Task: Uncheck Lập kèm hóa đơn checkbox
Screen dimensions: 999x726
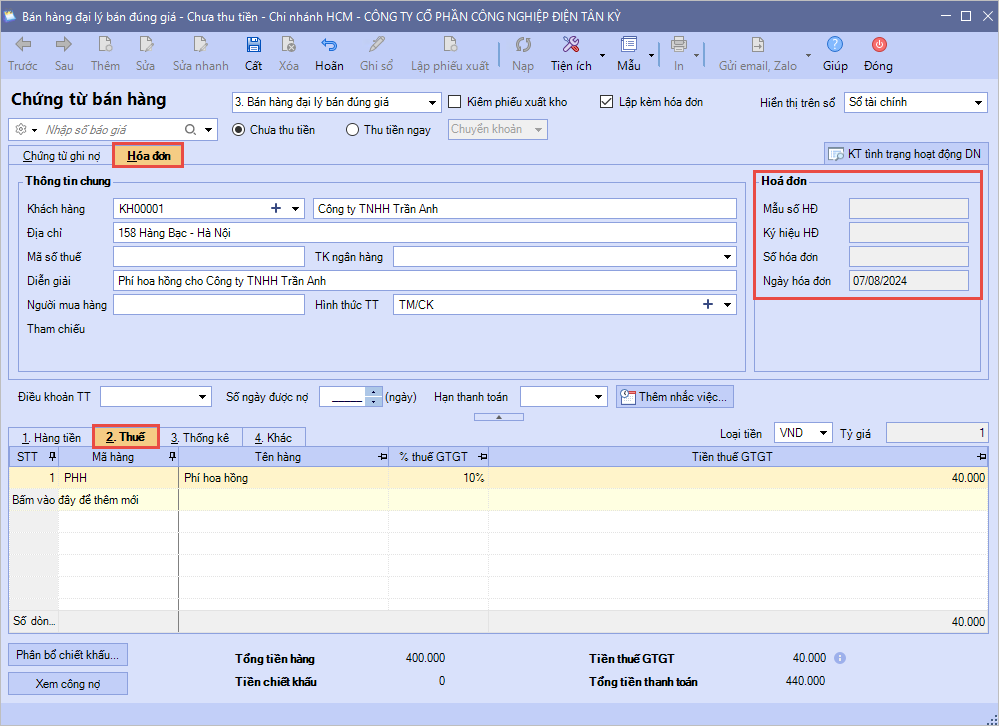Action: 606,102
